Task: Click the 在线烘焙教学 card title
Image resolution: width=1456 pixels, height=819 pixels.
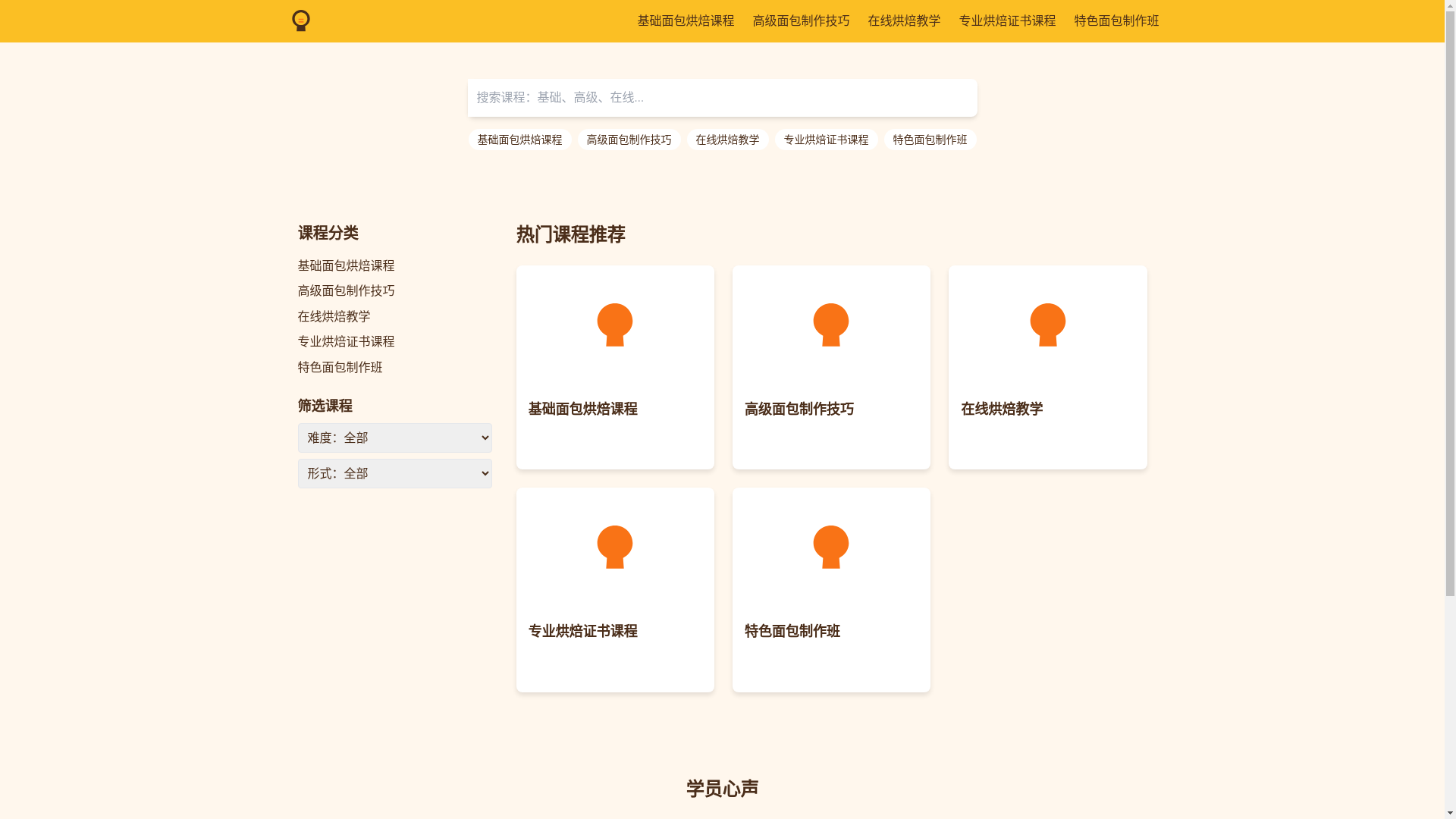Action: coord(1001,409)
